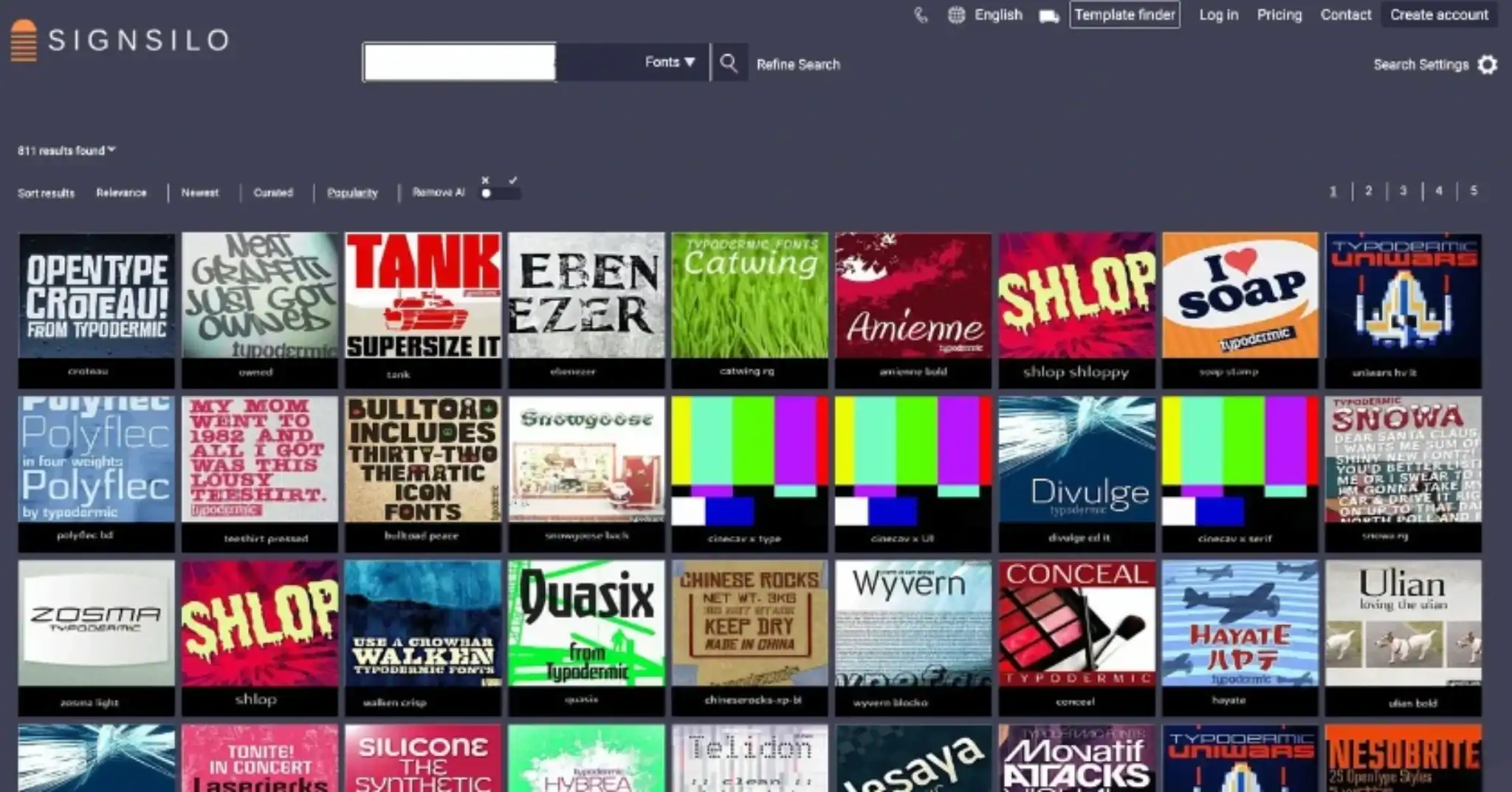Open the Conceal makeup thumbnail

pos(1077,638)
